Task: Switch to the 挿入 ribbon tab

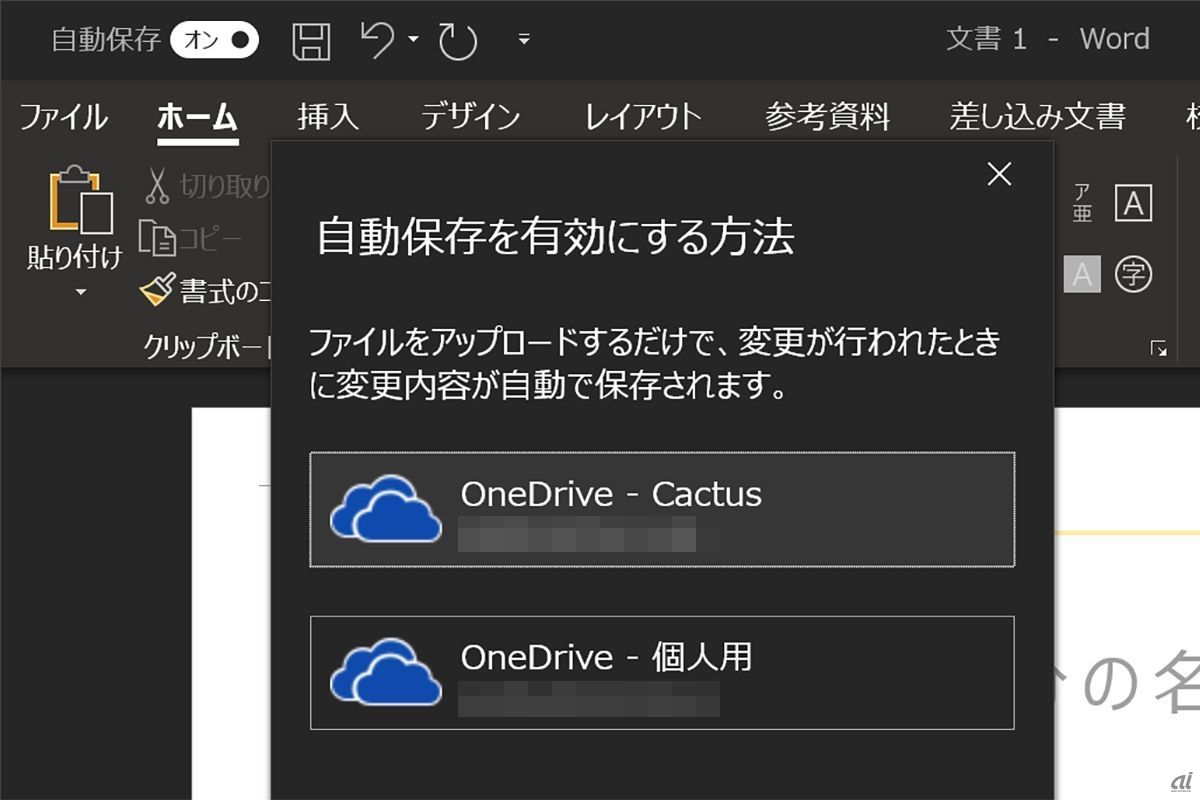Action: click(x=328, y=117)
